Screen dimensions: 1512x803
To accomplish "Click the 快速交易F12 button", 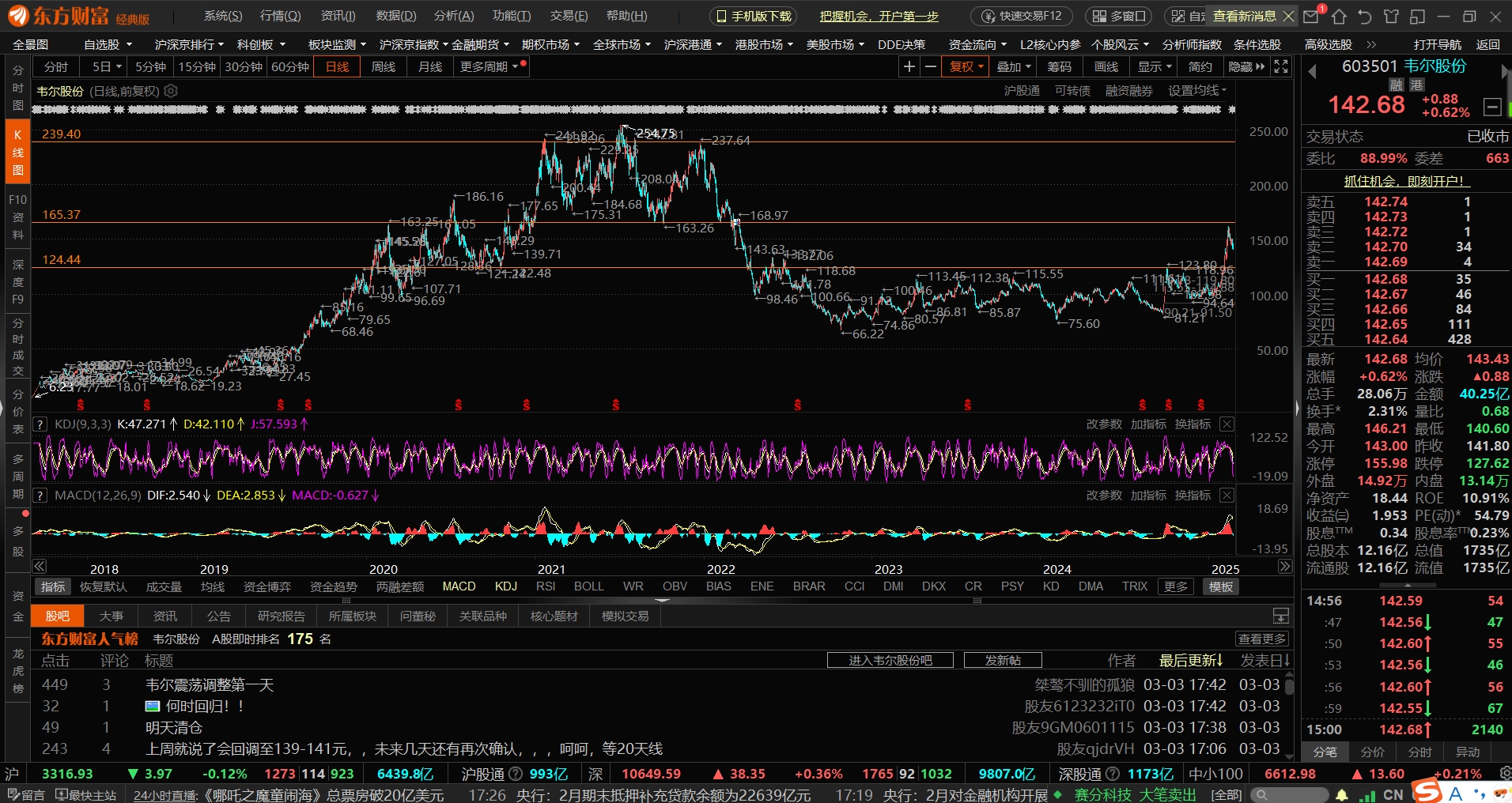I will coord(1021,16).
